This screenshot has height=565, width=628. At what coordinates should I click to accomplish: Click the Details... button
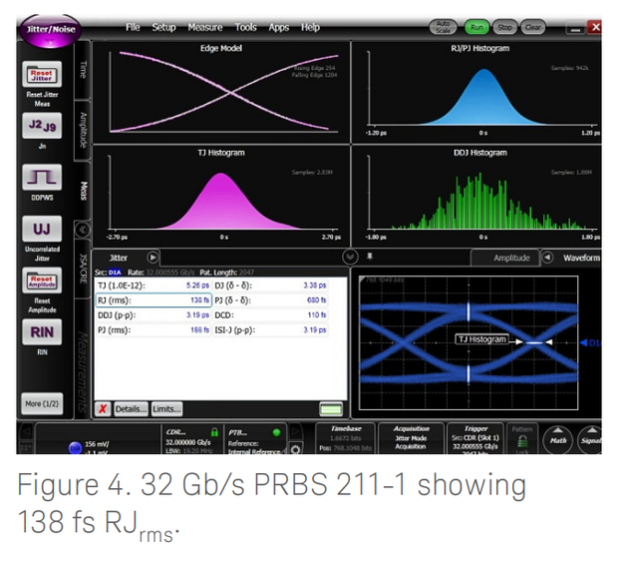(131, 409)
